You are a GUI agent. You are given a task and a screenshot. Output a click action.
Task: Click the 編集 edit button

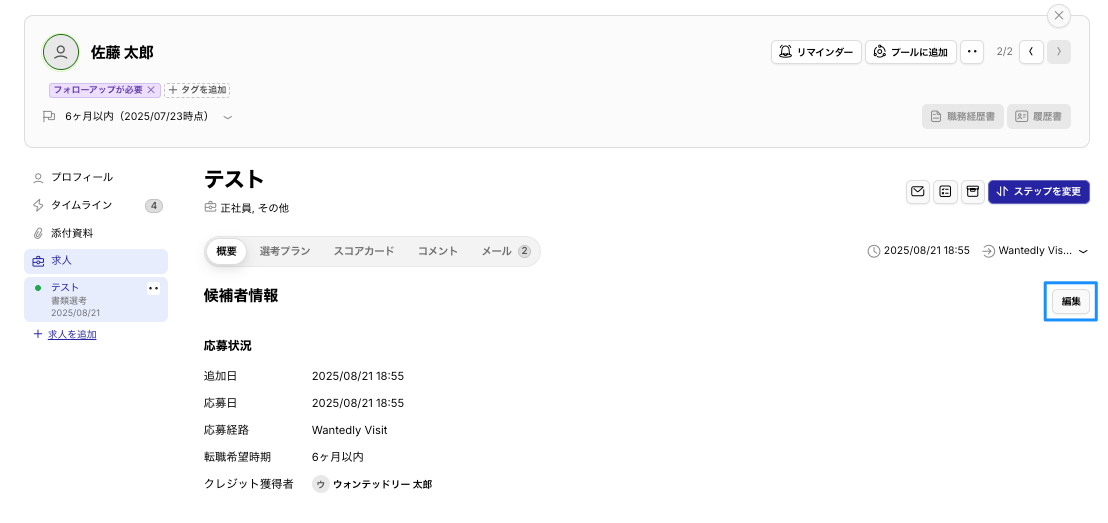point(1070,301)
